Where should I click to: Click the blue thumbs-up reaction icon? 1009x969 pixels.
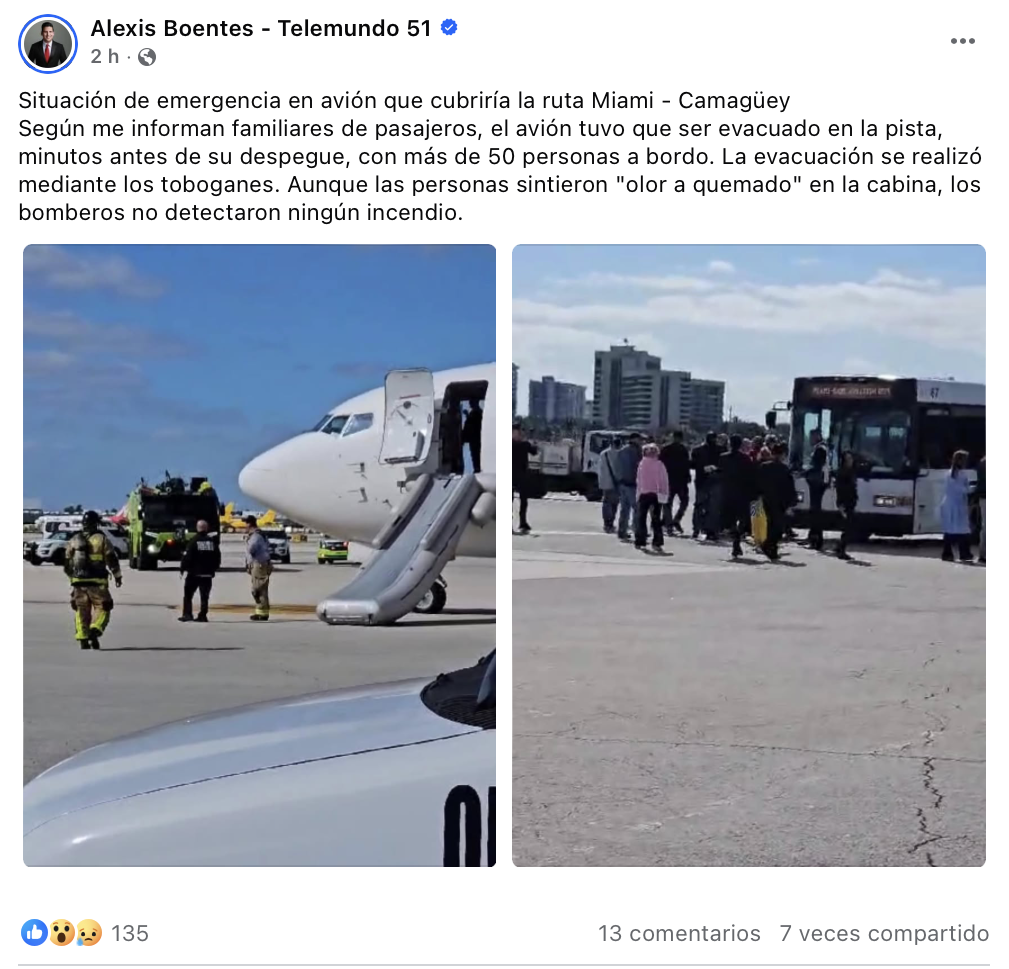(34, 932)
